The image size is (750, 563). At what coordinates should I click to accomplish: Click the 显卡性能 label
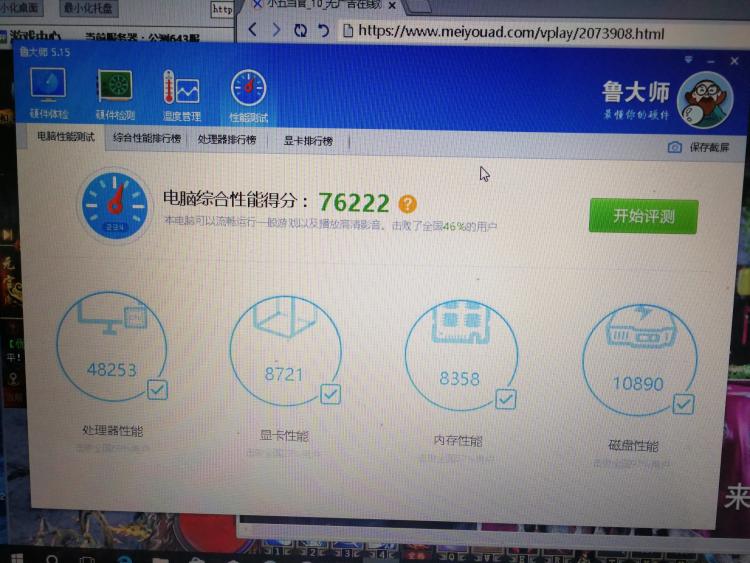tap(284, 435)
